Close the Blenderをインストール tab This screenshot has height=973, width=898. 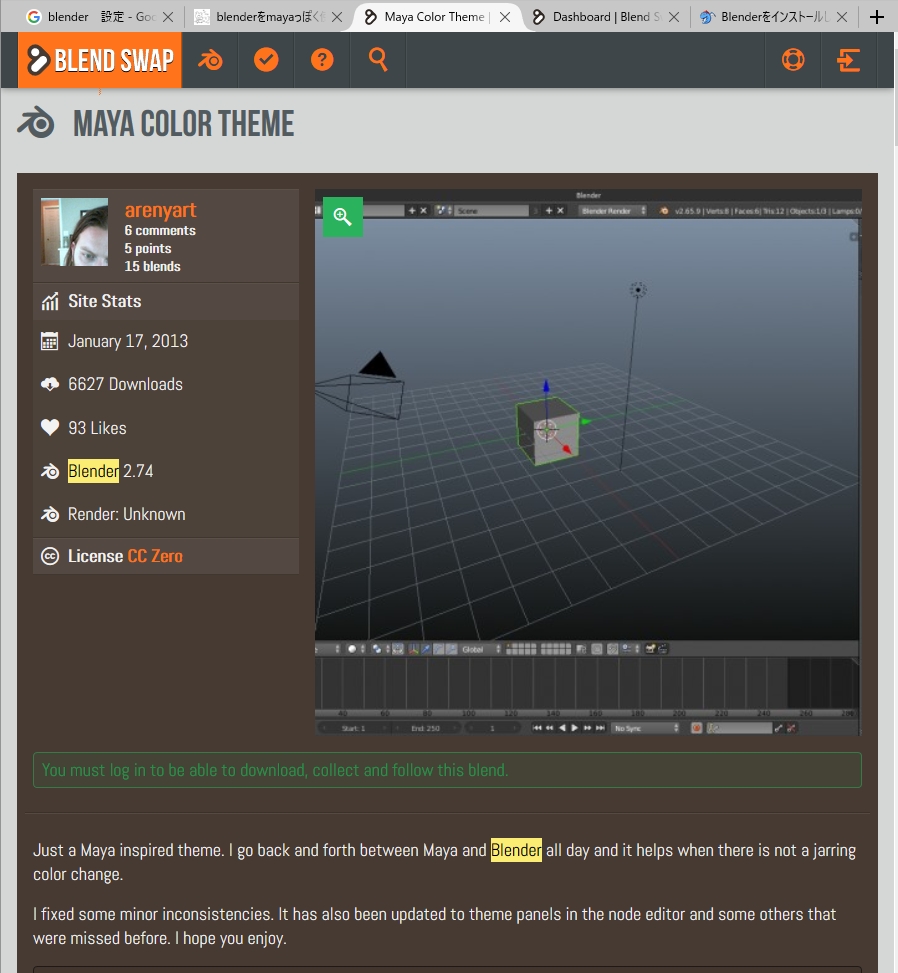coord(842,17)
